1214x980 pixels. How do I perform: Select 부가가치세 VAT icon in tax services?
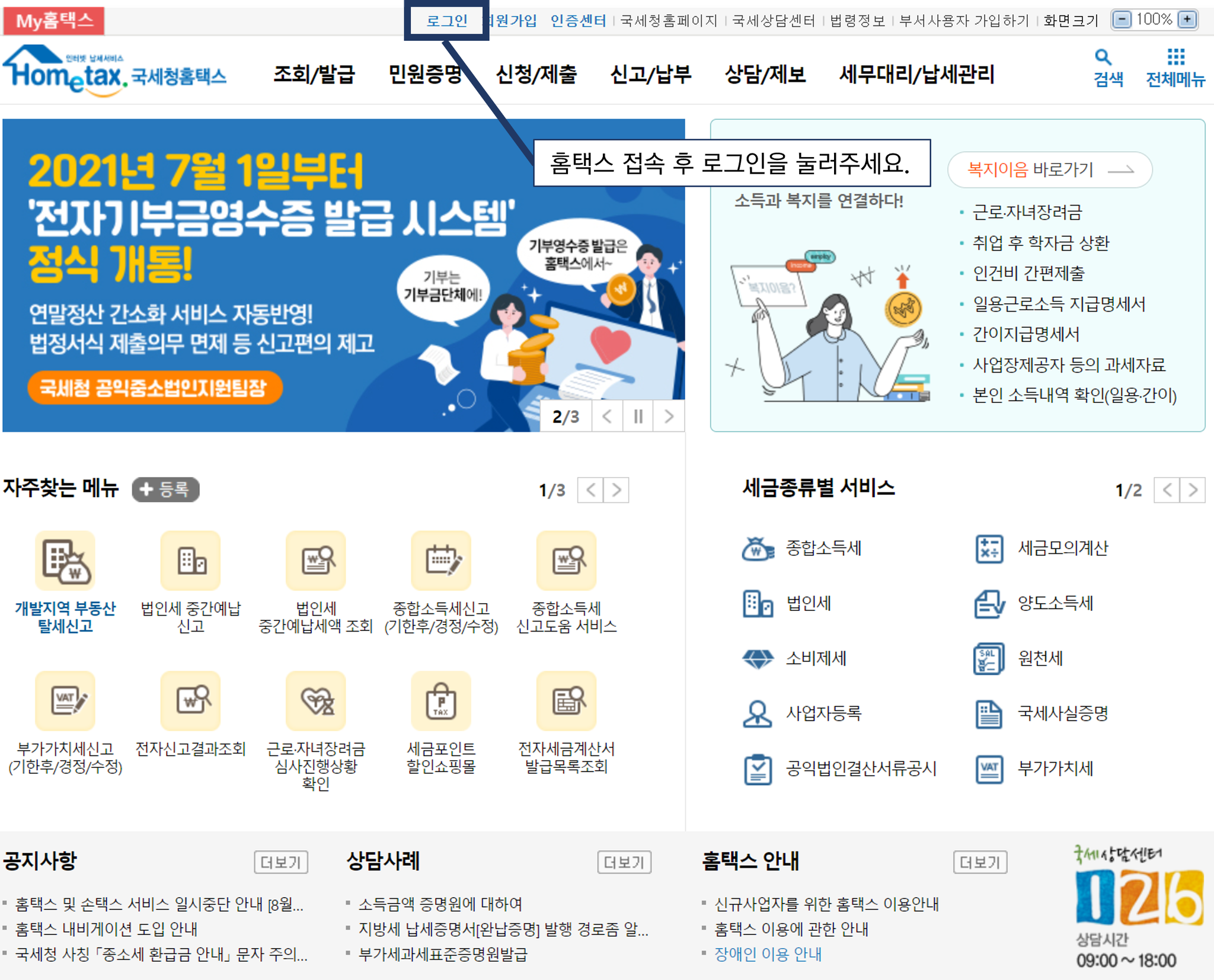989,769
